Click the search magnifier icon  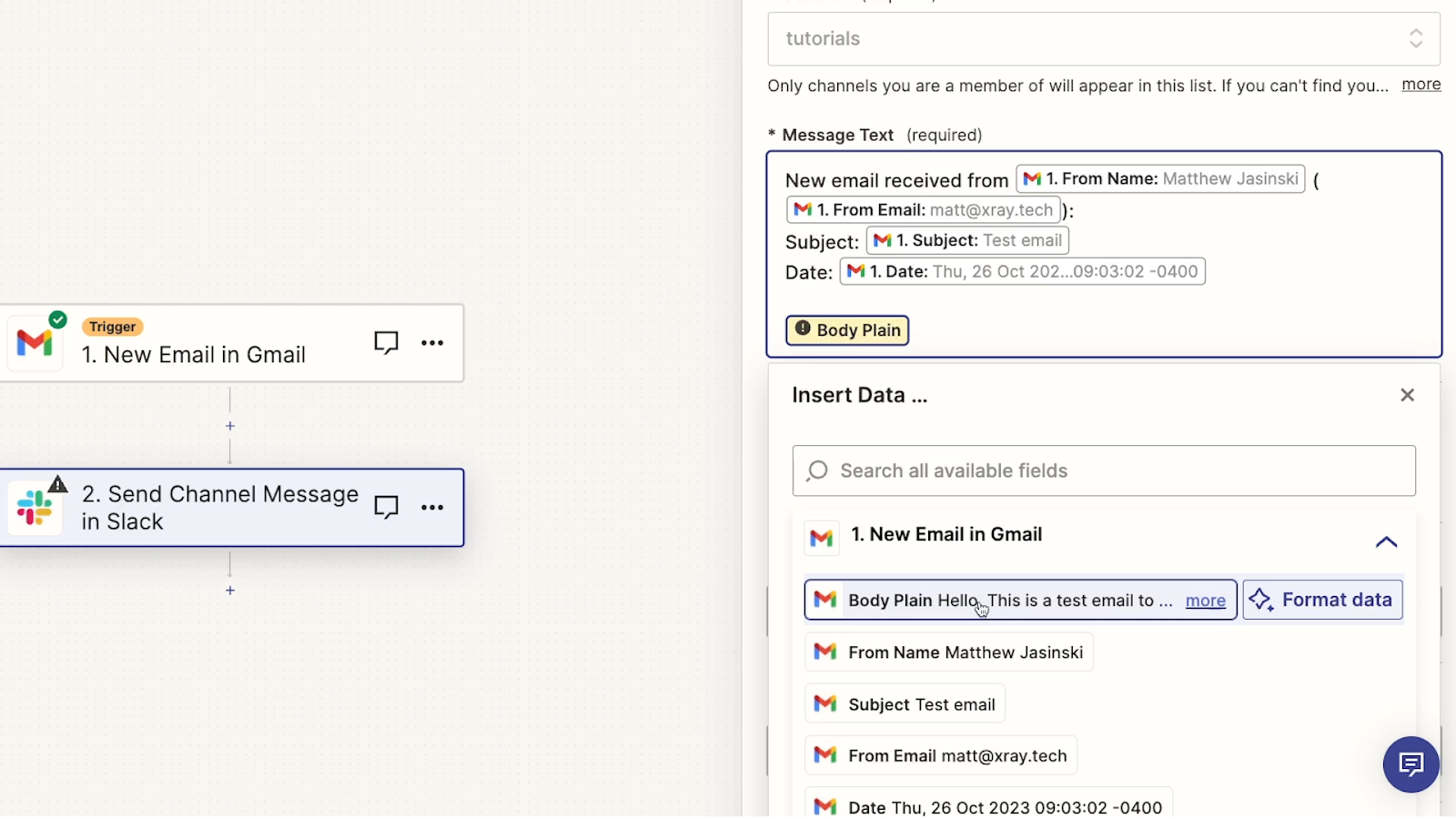[x=817, y=470]
